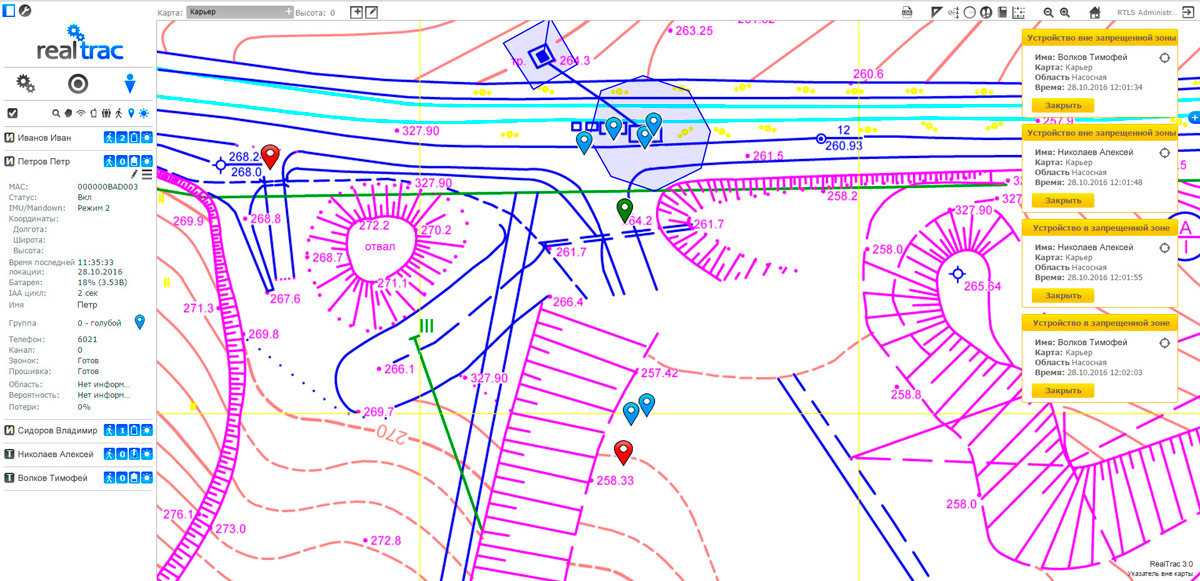Open the wrench settings tool

[x=25, y=9]
